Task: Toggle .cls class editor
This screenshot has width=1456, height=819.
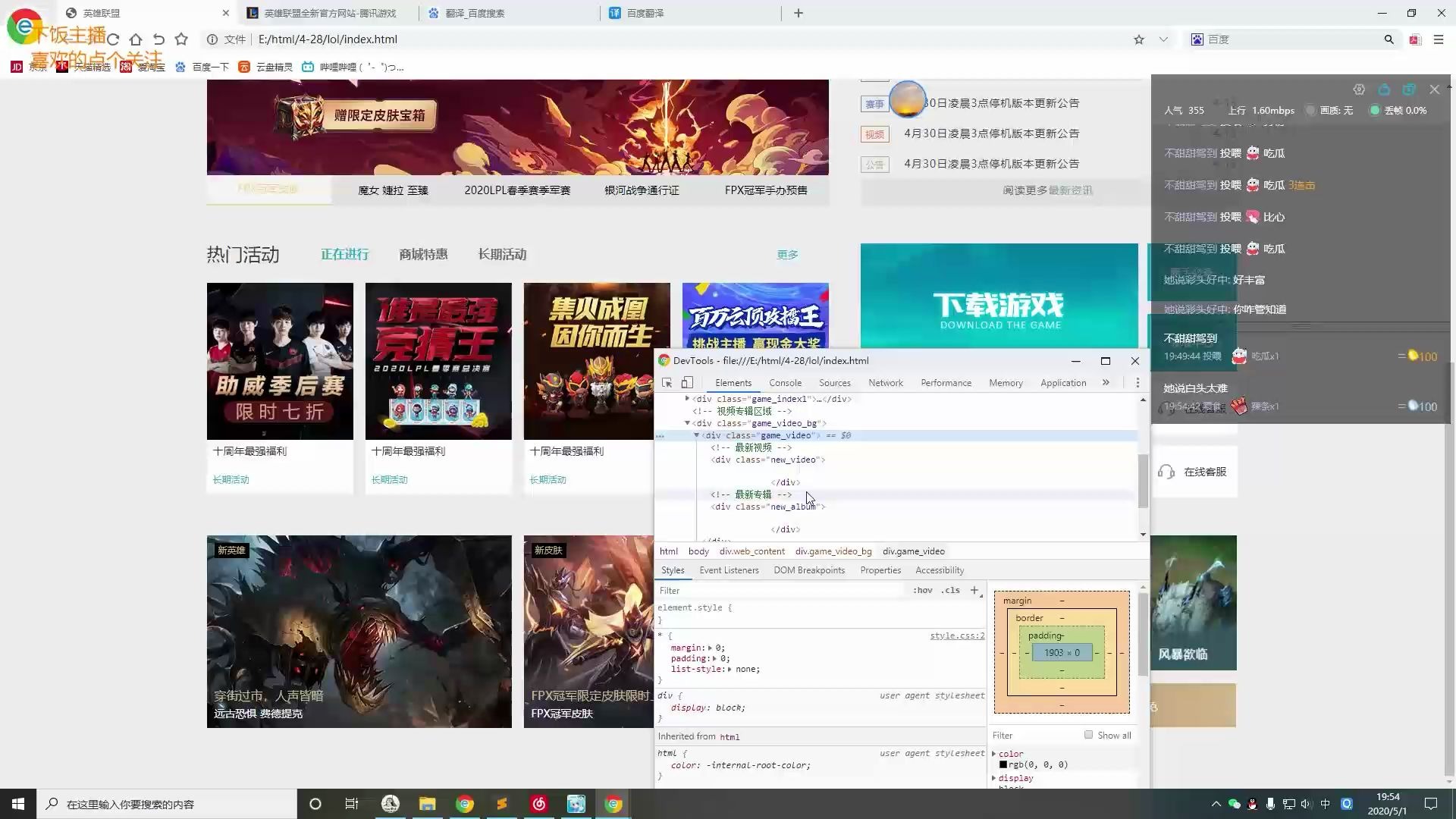Action: click(951, 590)
